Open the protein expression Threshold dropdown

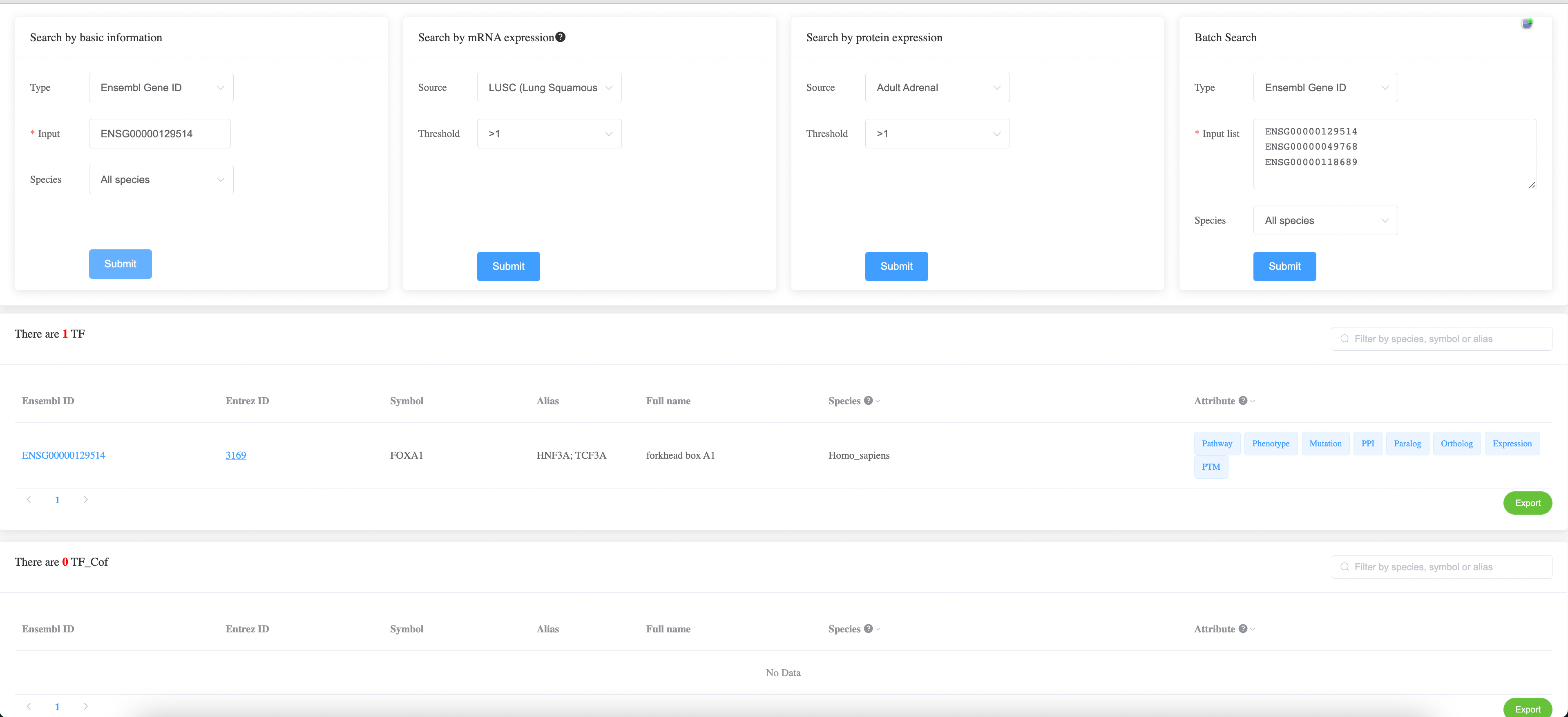pos(937,133)
